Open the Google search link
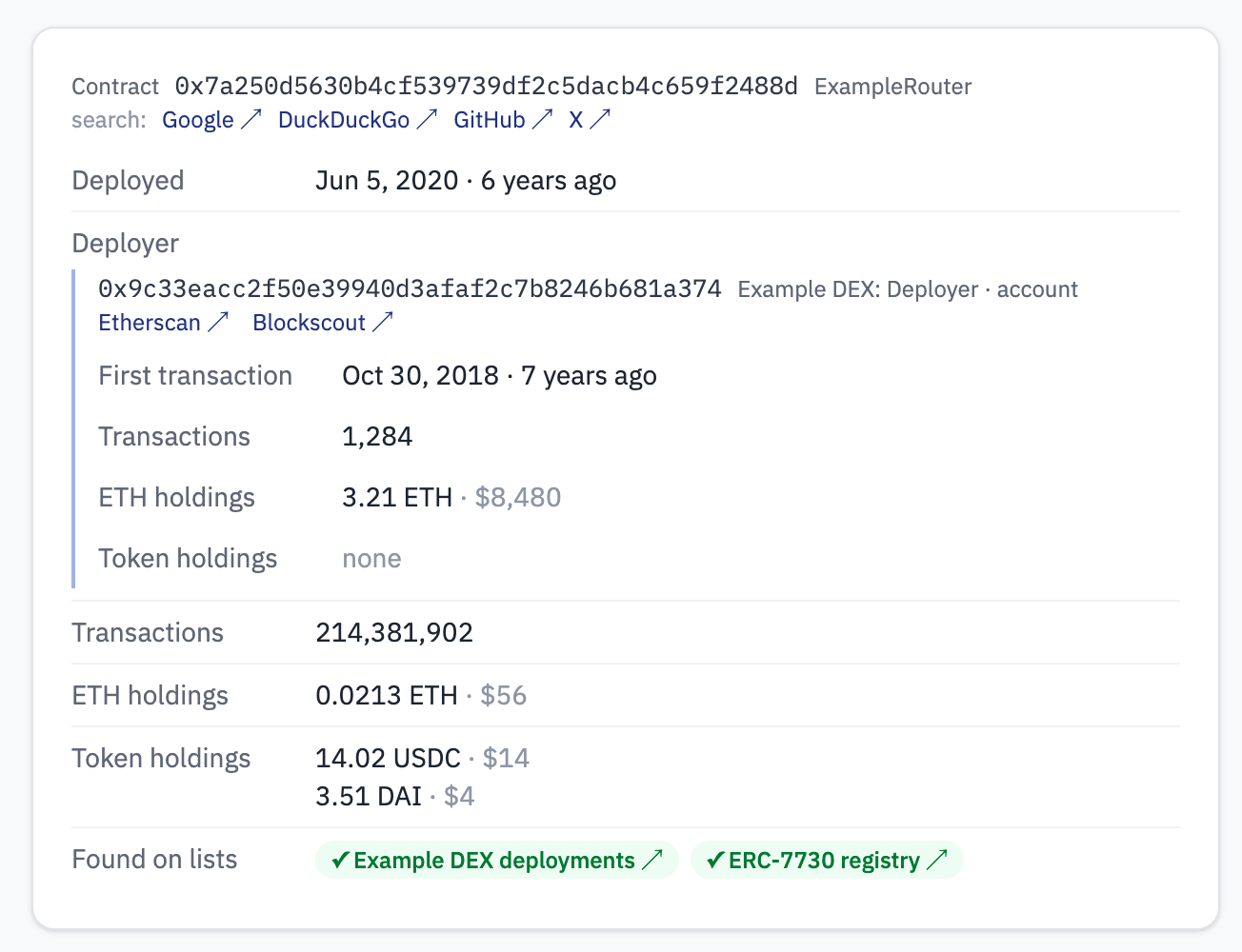 (211, 120)
